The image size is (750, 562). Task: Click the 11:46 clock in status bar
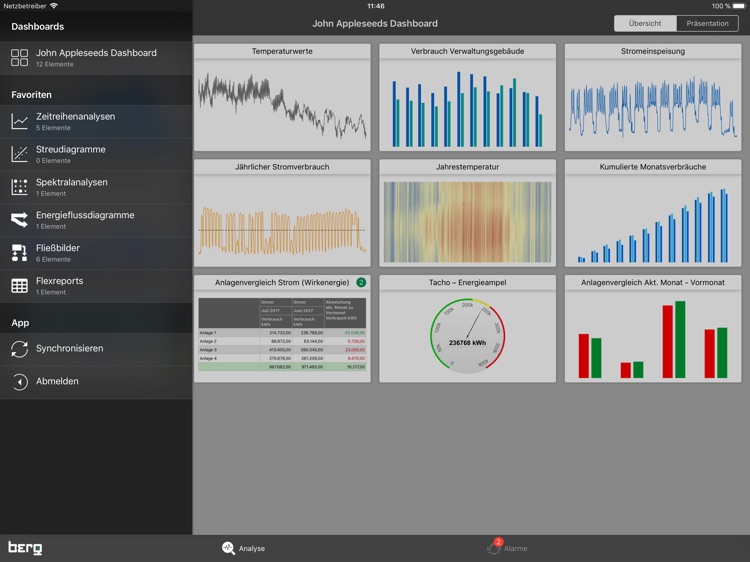[x=375, y=6]
